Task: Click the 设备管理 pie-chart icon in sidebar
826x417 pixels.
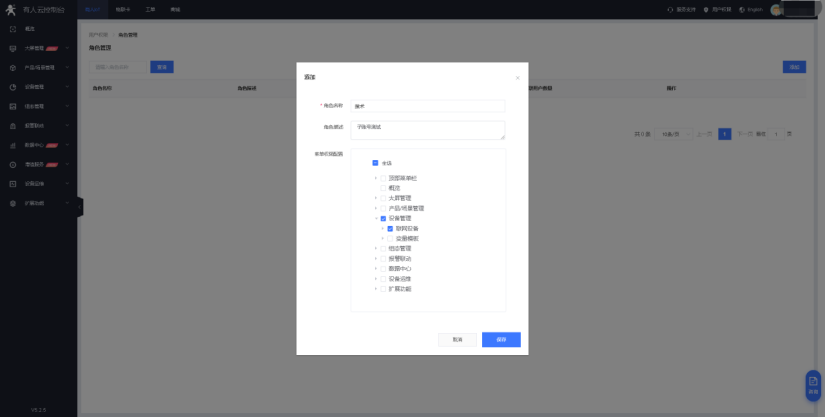Action: click(x=12, y=87)
